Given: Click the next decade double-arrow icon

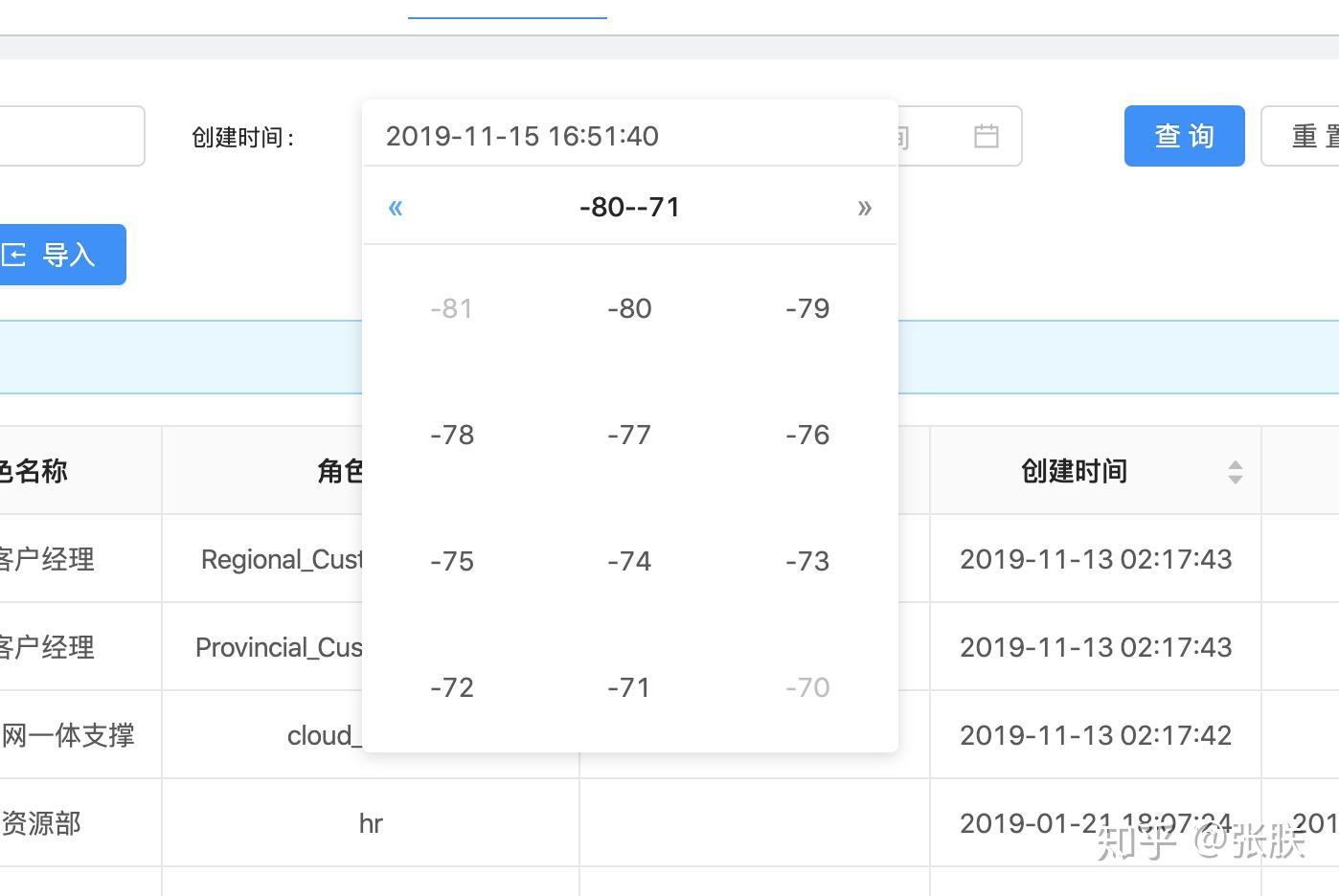Looking at the screenshot, I should click(x=865, y=208).
